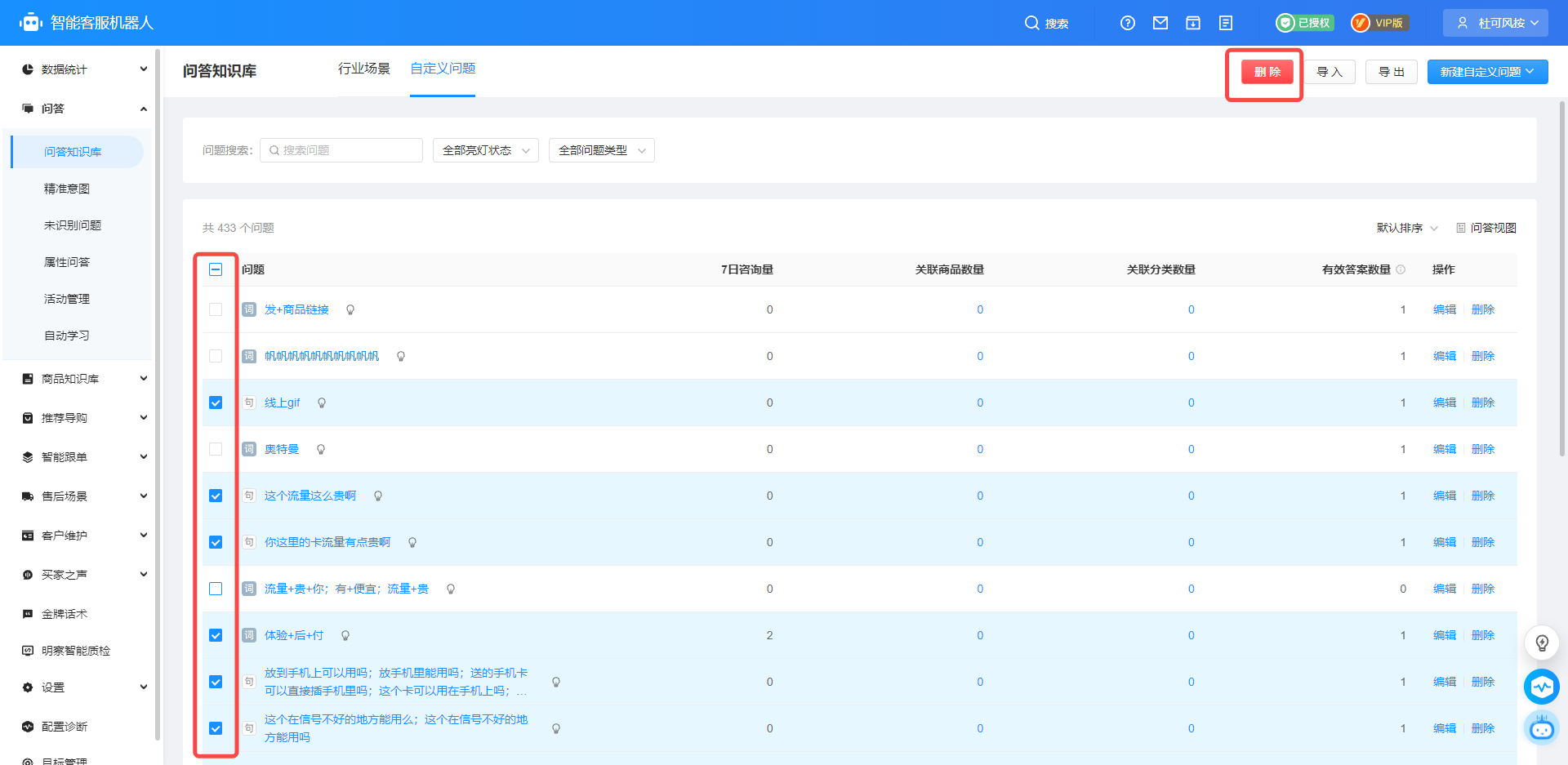Open the 新建自定义问题 dropdown button
Image resolution: width=1568 pixels, height=765 pixels.
point(1487,72)
